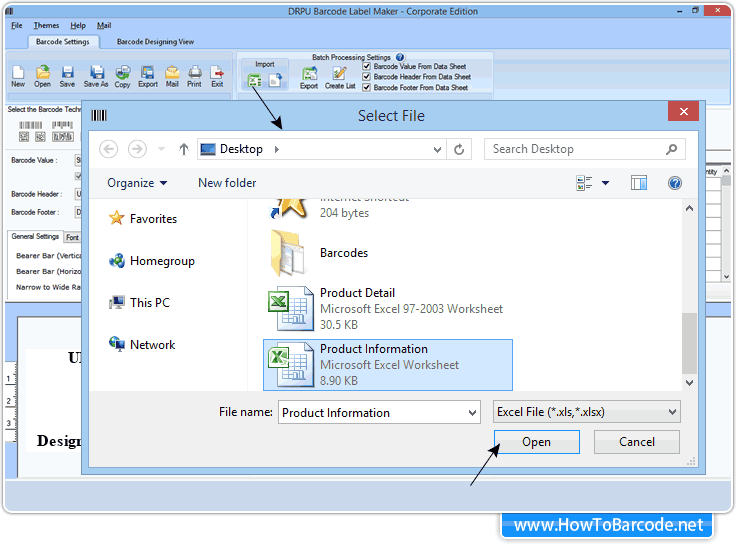Image resolution: width=736 pixels, height=545 pixels.
Task: Click the Open toolbar icon in main window
Action: point(42,77)
